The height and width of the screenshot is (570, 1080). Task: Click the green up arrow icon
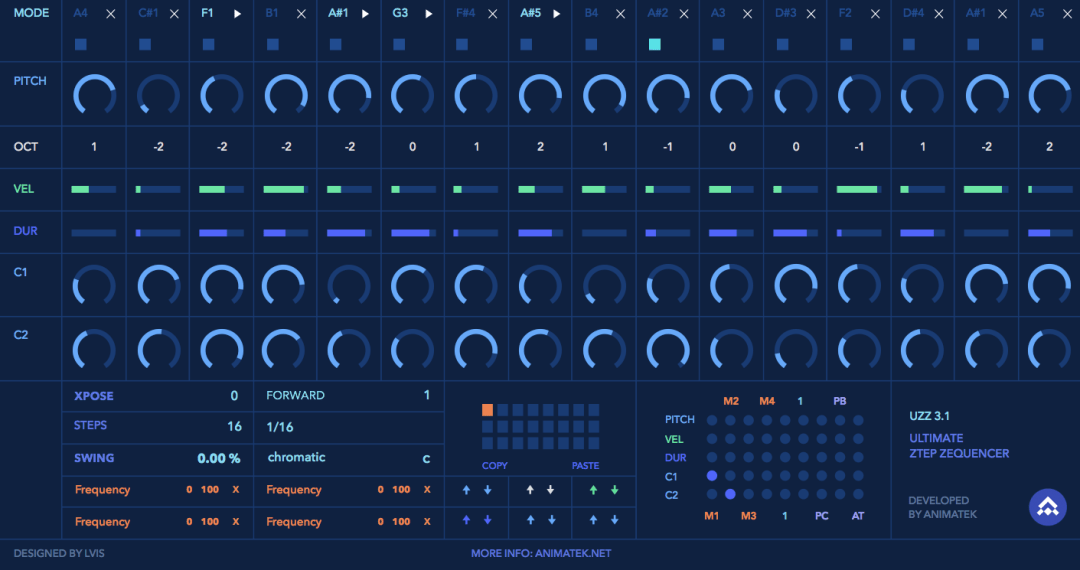pos(593,490)
